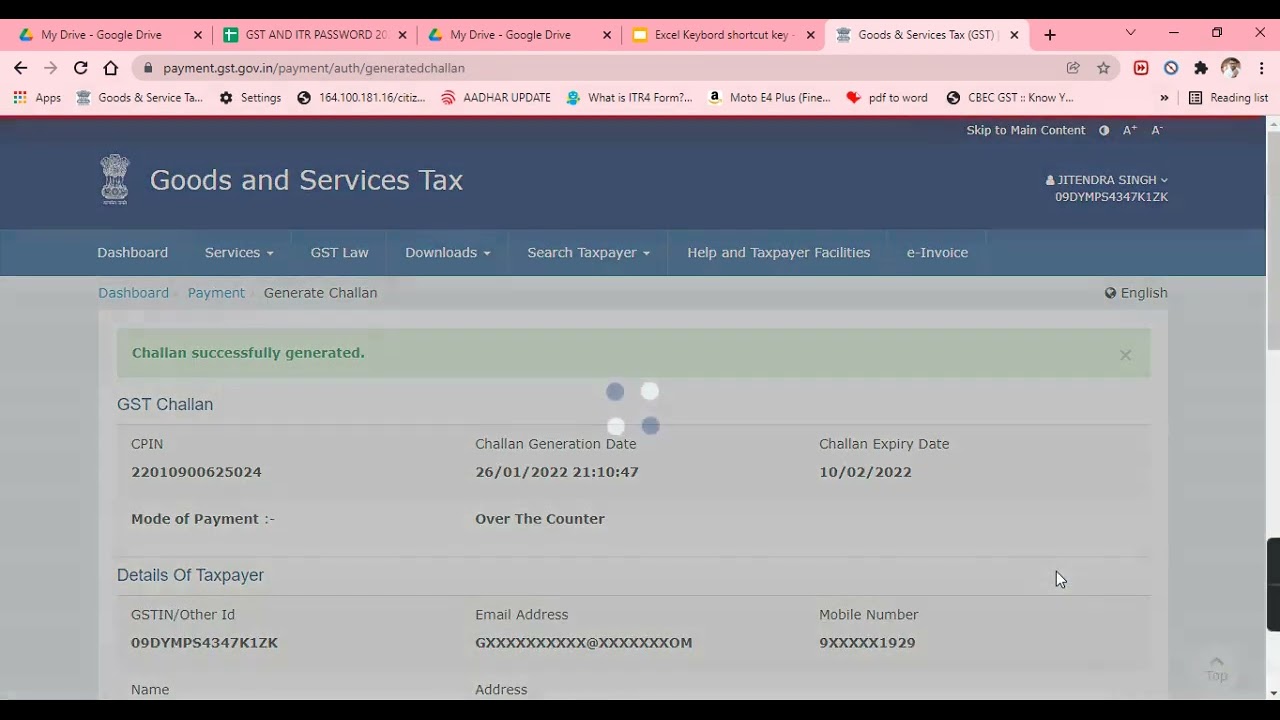Image resolution: width=1280 pixels, height=720 pixels.
Task: Close Goods & Services Tax tab
Action: click(1014, 34)
